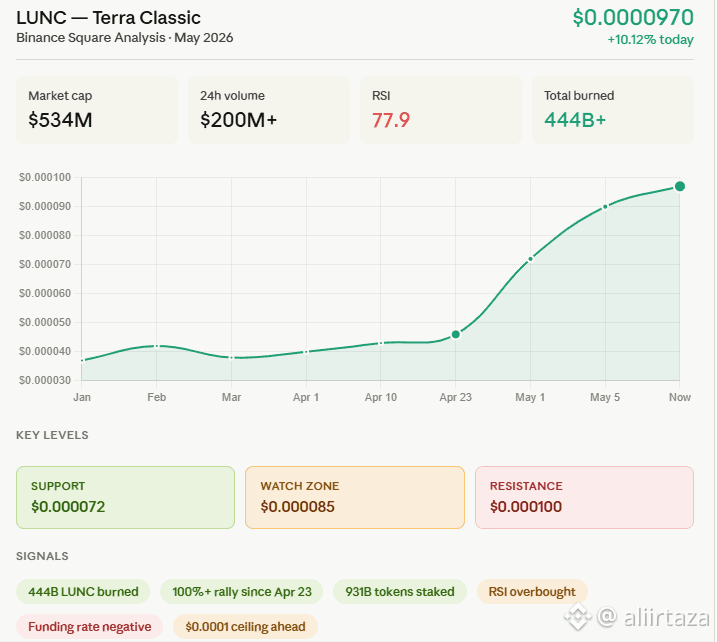
Task: Click the $0.000030 y-axis label
Action: point(45,380)
